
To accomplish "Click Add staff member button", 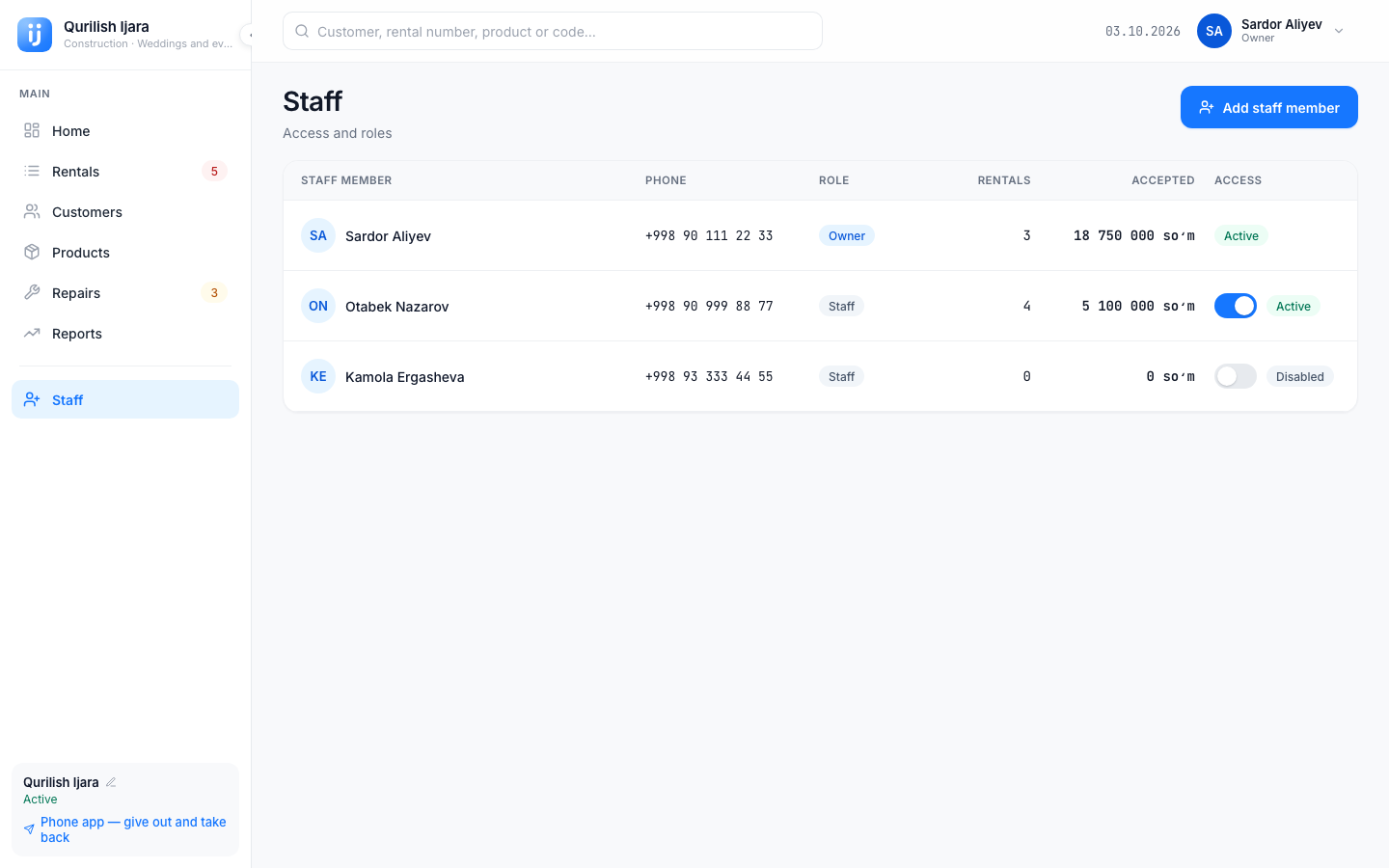I will click(x=1269, y=107).
